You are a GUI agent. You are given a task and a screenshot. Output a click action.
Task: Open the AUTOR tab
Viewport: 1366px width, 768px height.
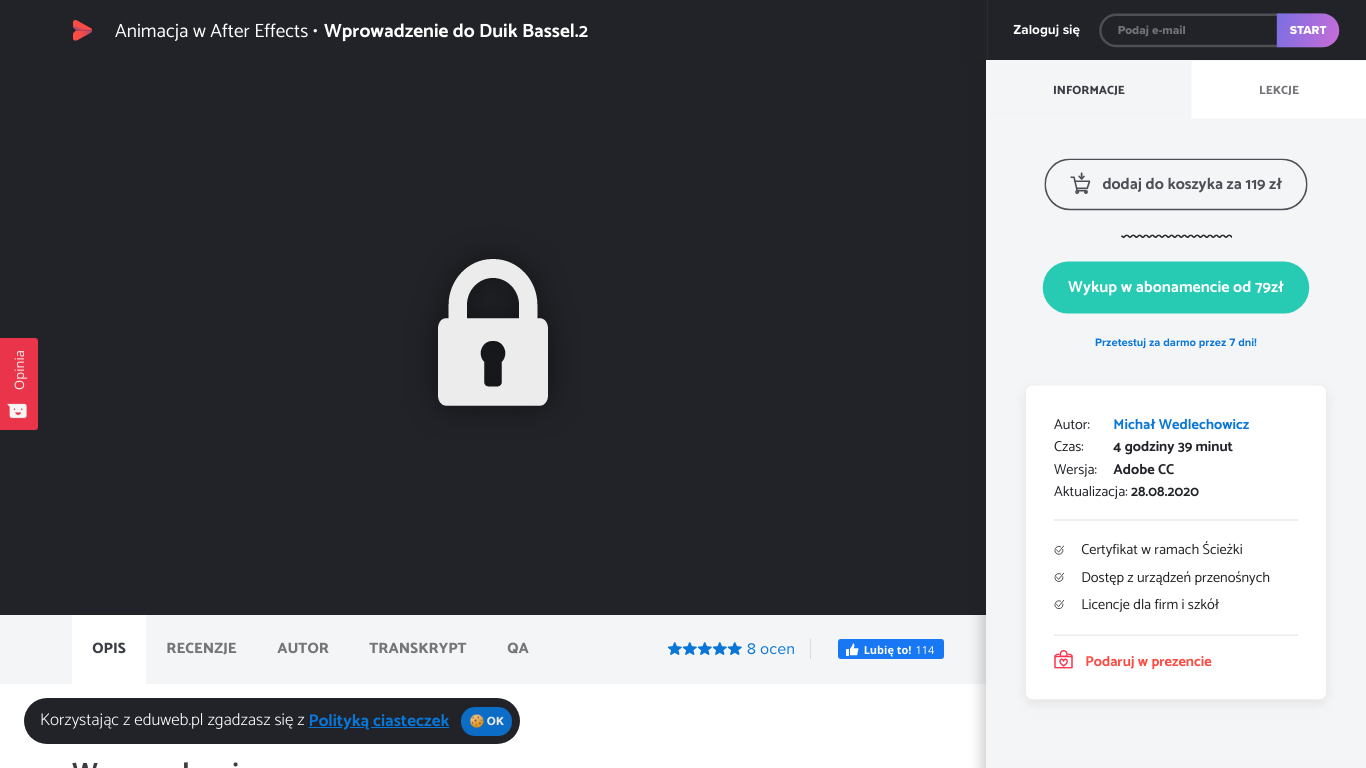click(303, 649)
